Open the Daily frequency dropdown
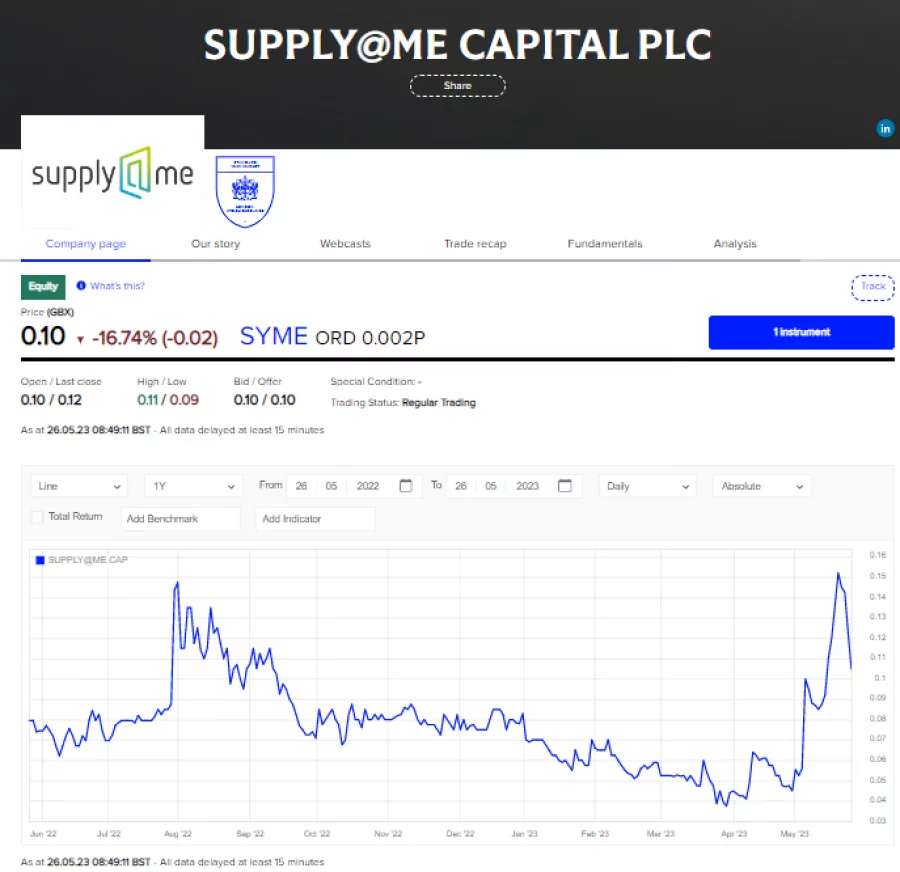Image resolution: width=900 pixels, height=872 pixels. [647, 485]
